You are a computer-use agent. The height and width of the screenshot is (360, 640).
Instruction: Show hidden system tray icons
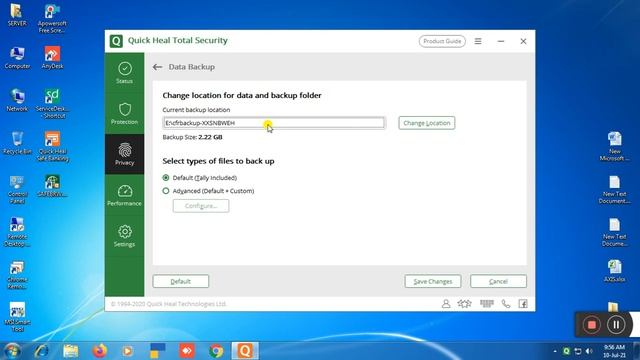point(555,351)
